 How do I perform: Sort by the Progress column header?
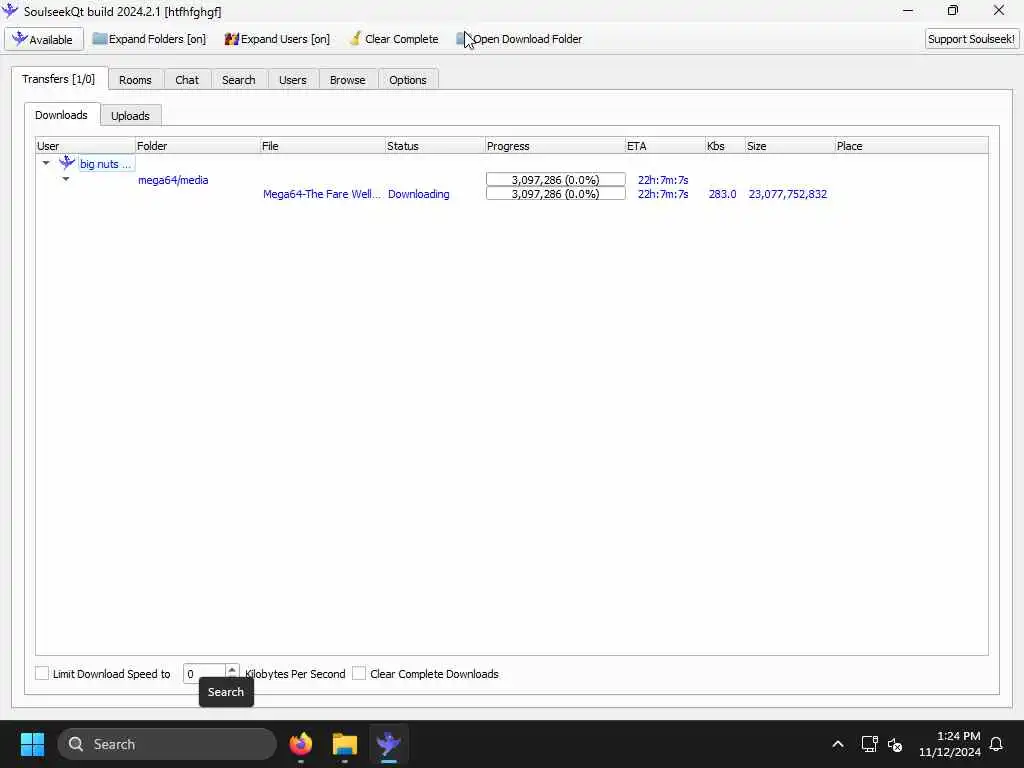tap(555, 146)
